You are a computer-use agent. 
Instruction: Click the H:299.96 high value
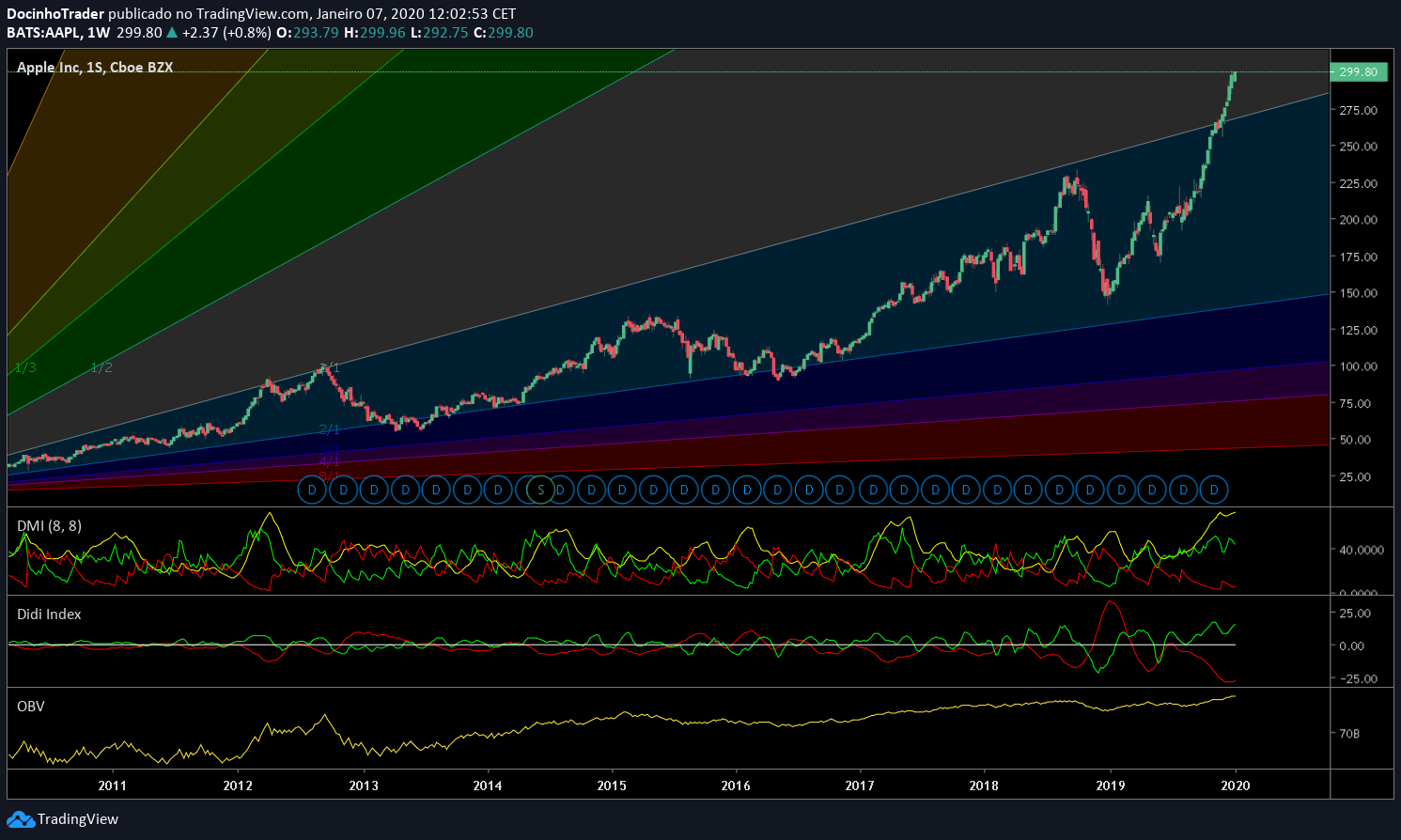tap(374, 33)
